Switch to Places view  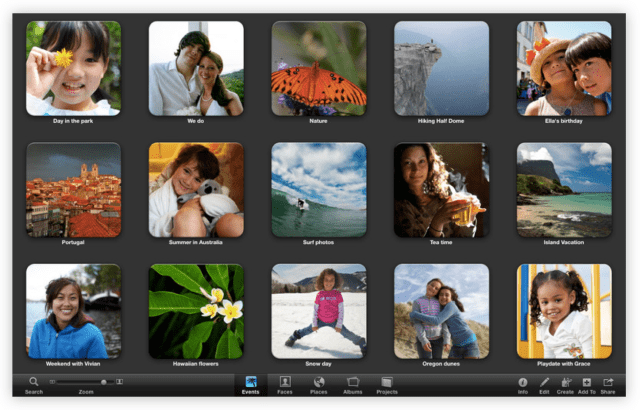(319, 382)
